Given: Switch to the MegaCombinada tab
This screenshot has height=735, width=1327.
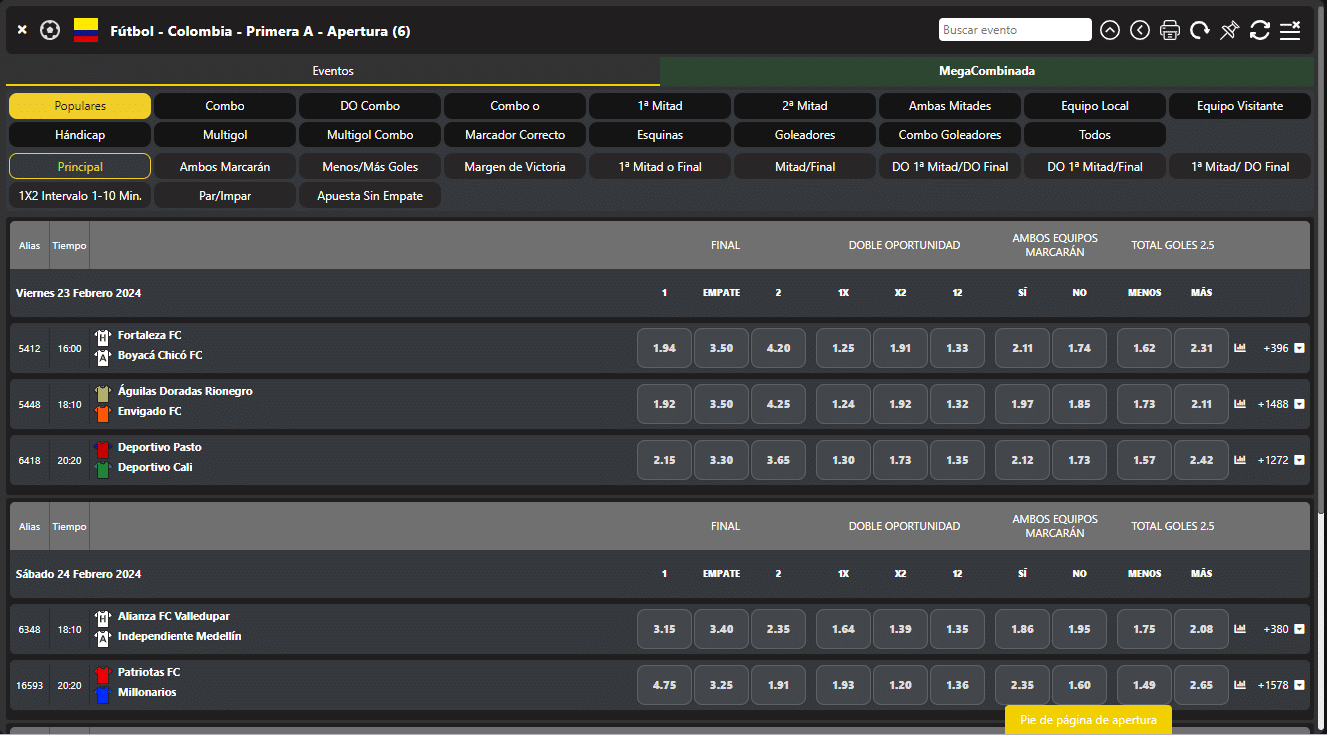Looking at the screenshot, I should click(x=987, y=71).
